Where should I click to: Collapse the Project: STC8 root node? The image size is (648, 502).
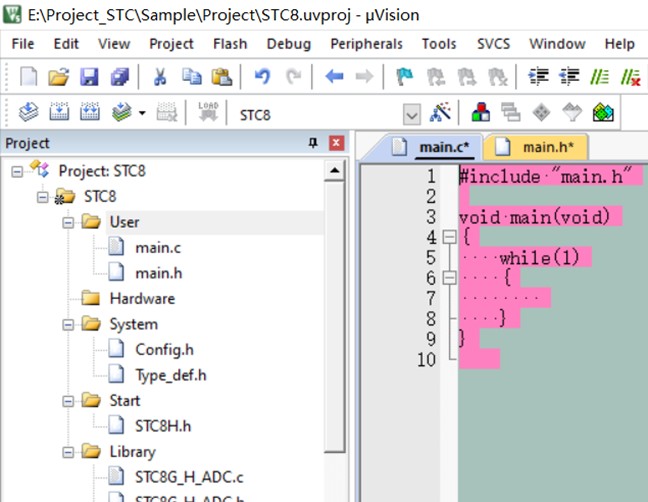point(17,171)
